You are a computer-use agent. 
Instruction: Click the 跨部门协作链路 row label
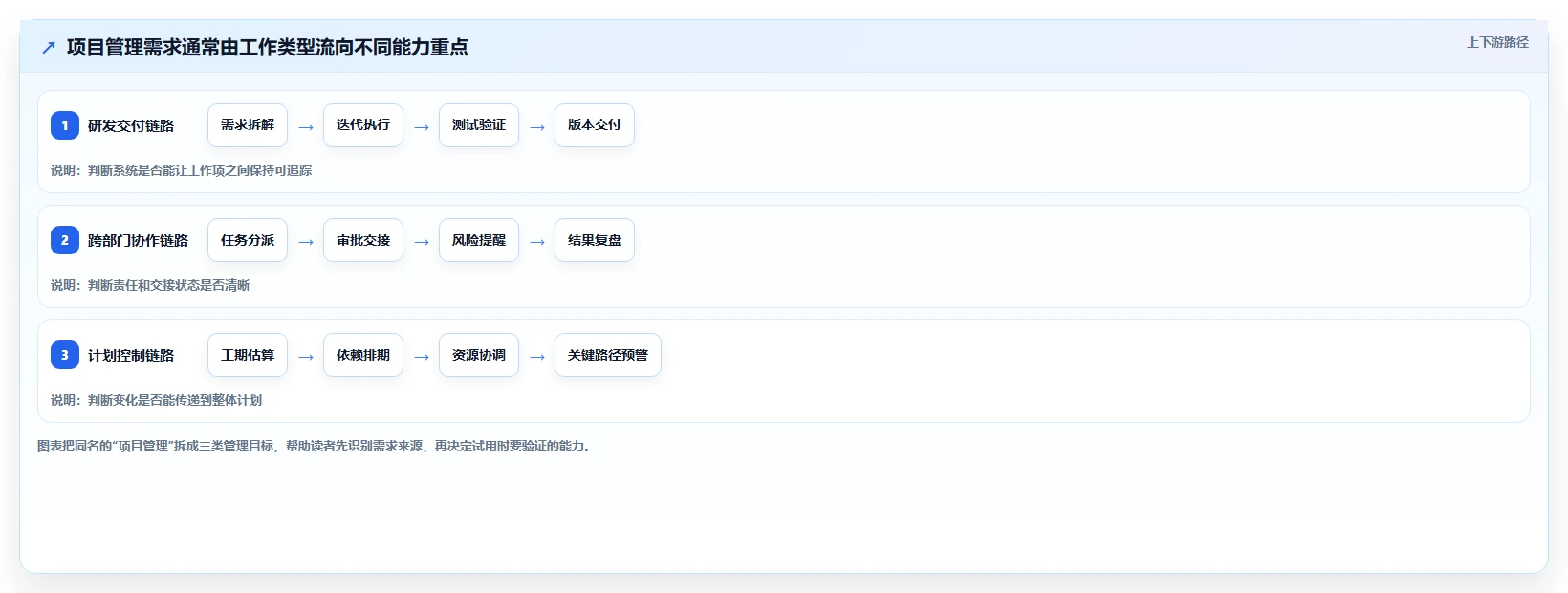[139, 240]
